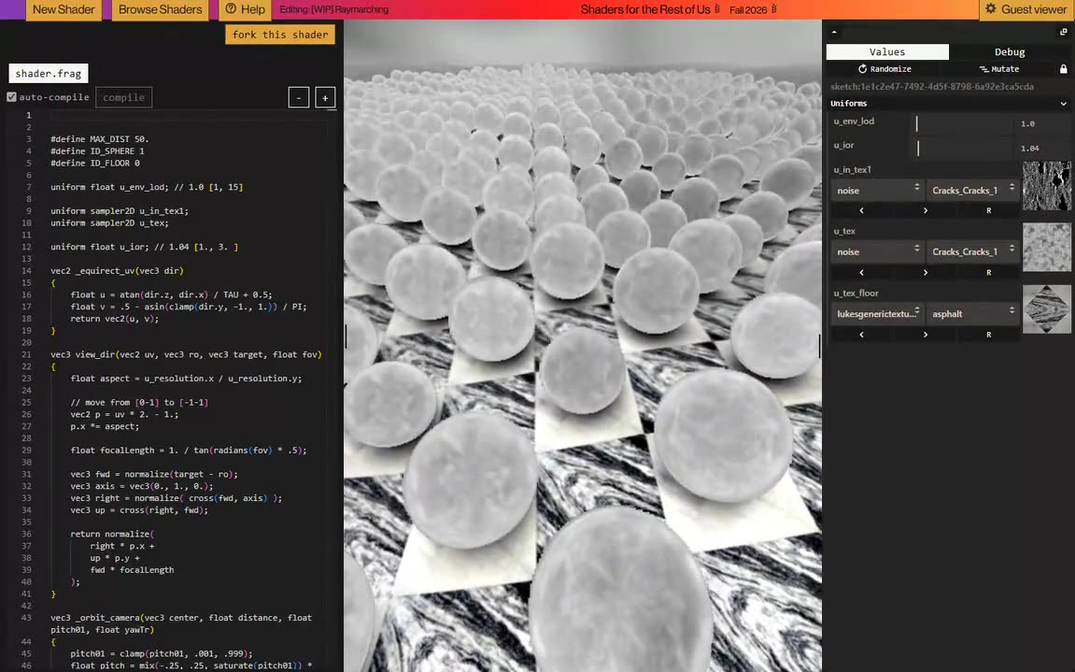Select previous texture for u_in_tex1
1075x672 pixels.
[x=862, y=211]
